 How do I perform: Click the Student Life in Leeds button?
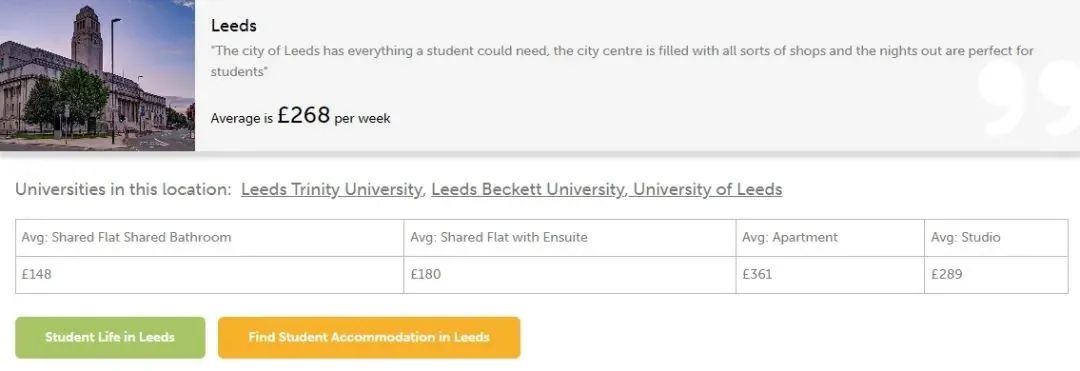click(110, 337)
